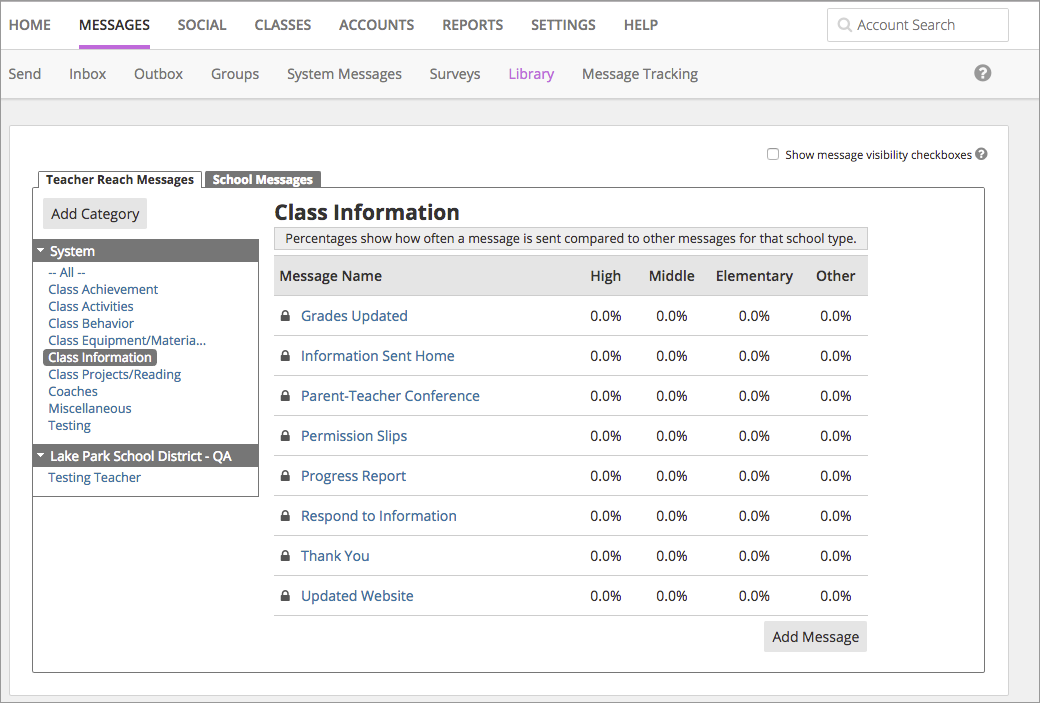Click the Add Message button

click(815, 636)
